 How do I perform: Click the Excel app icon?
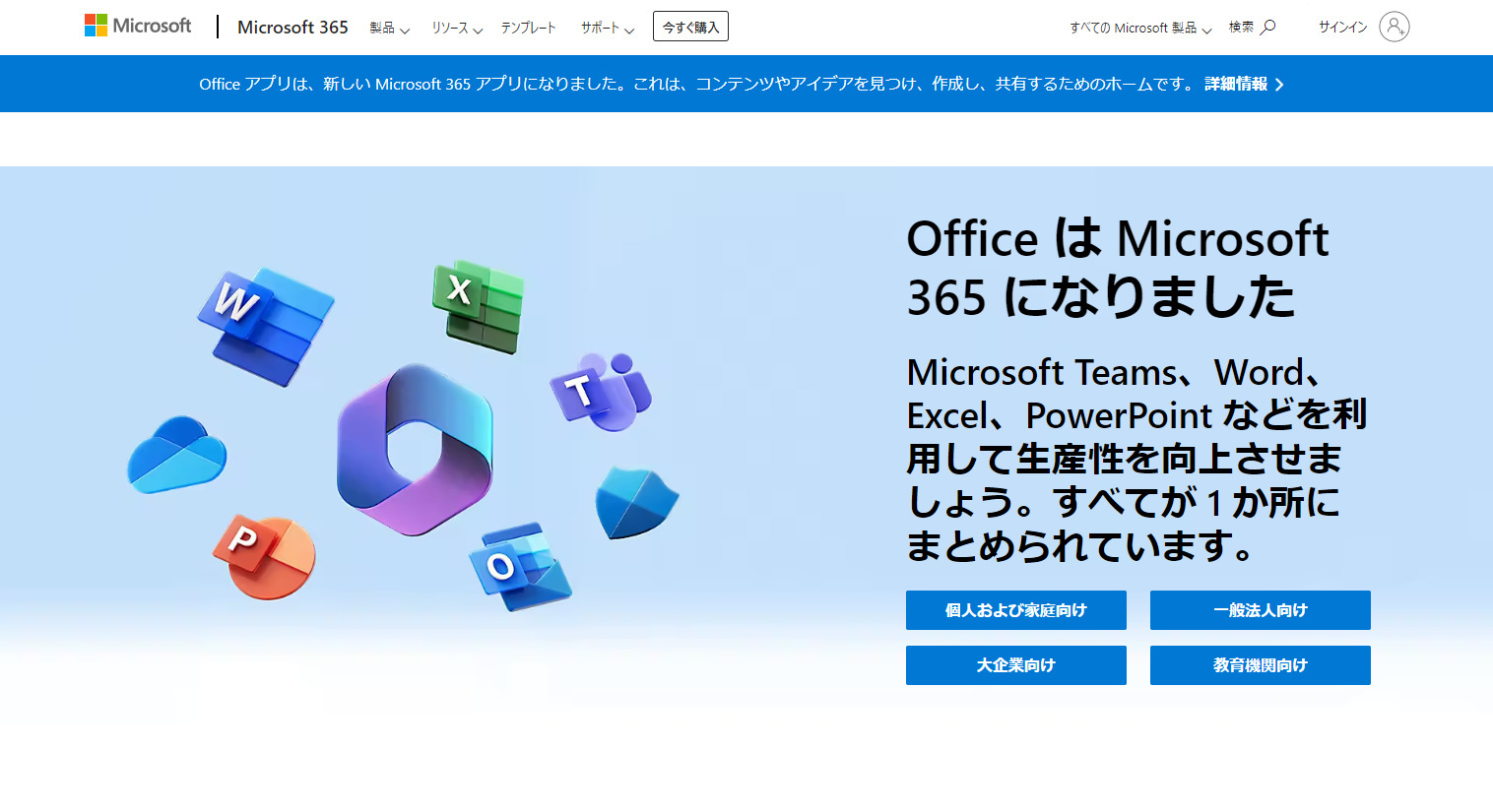point(479,306)
